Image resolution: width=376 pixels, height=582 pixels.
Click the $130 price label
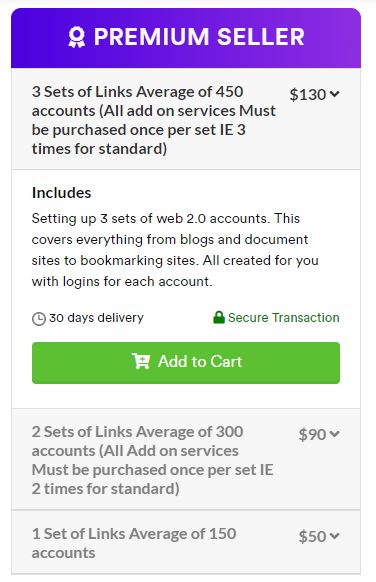[x=308, y=95]
